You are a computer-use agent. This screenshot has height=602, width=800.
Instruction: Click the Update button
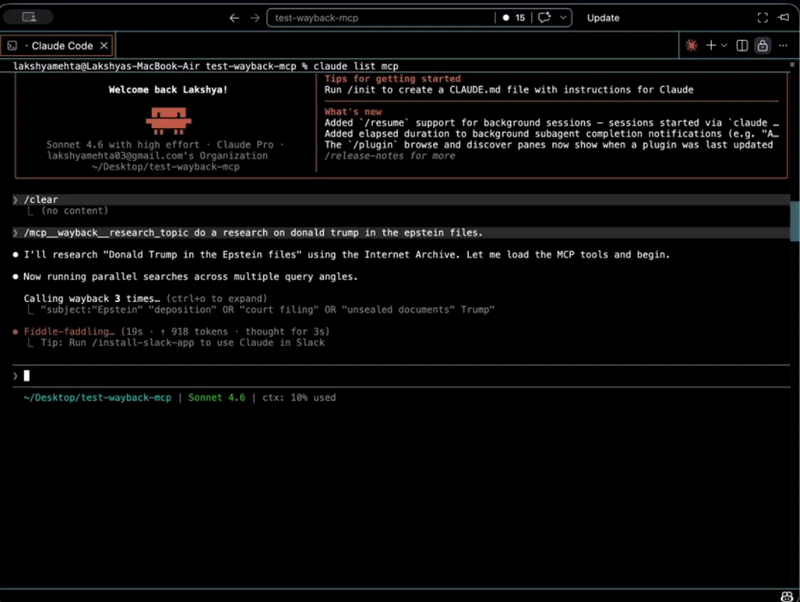click(x=603, y=18)
